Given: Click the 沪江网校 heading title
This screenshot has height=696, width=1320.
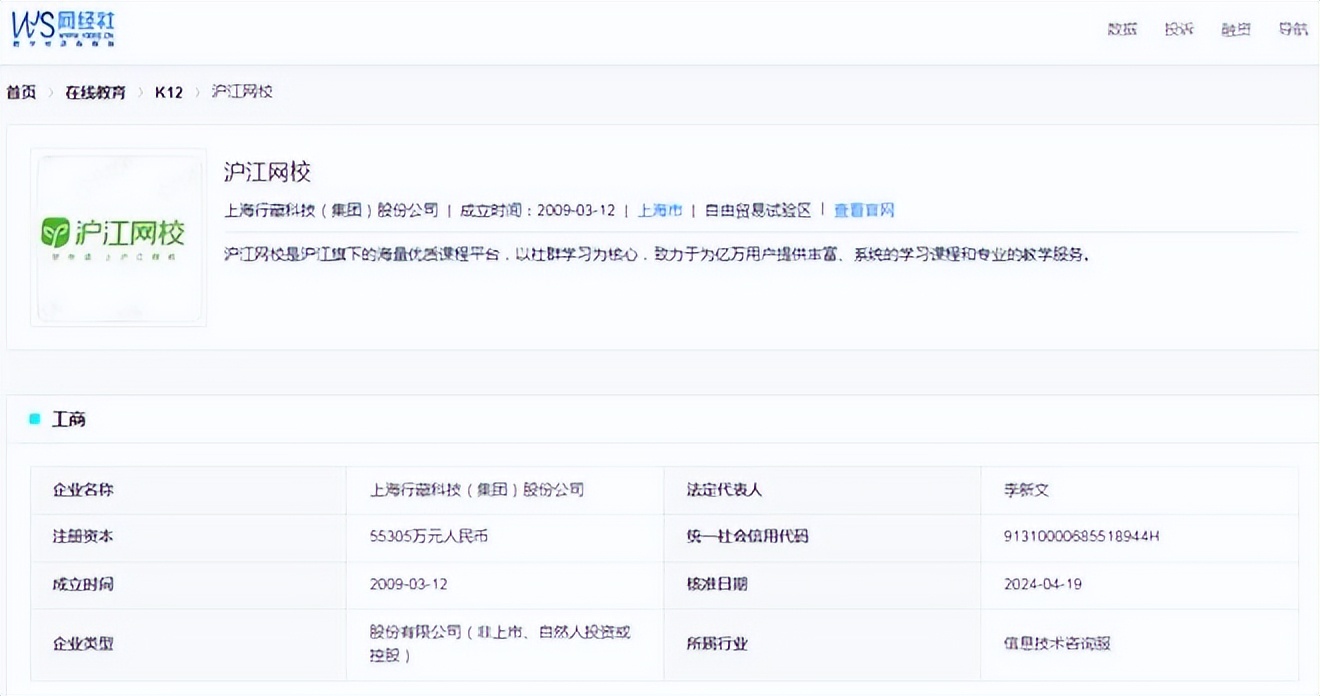Looking at the screenshot, I should coord(268,172).
